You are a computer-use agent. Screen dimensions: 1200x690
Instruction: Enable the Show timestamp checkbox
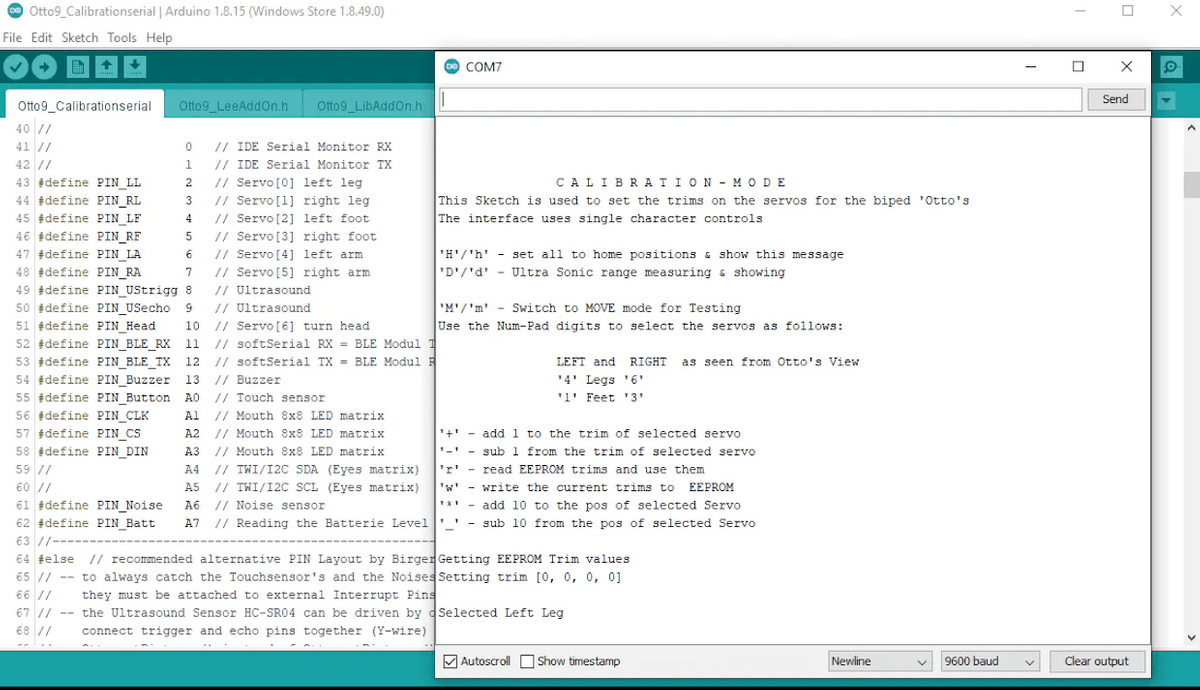[527, 661]
